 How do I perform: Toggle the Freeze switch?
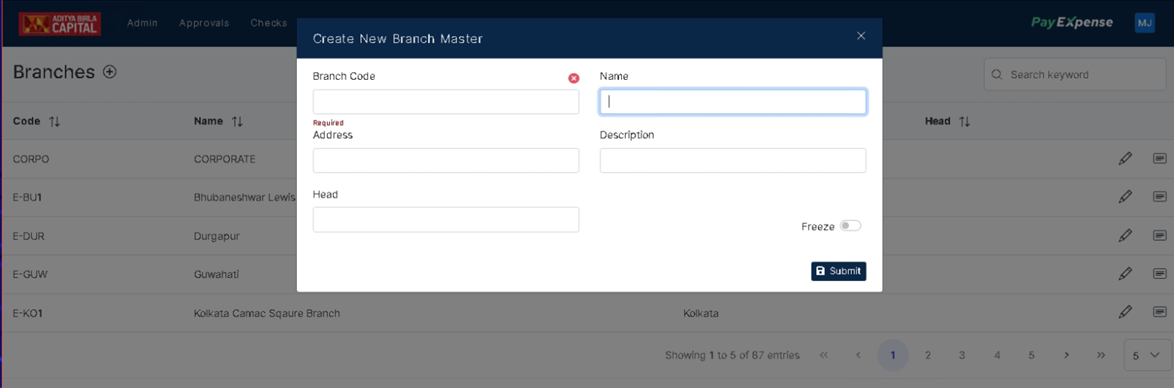pos(851,225)
